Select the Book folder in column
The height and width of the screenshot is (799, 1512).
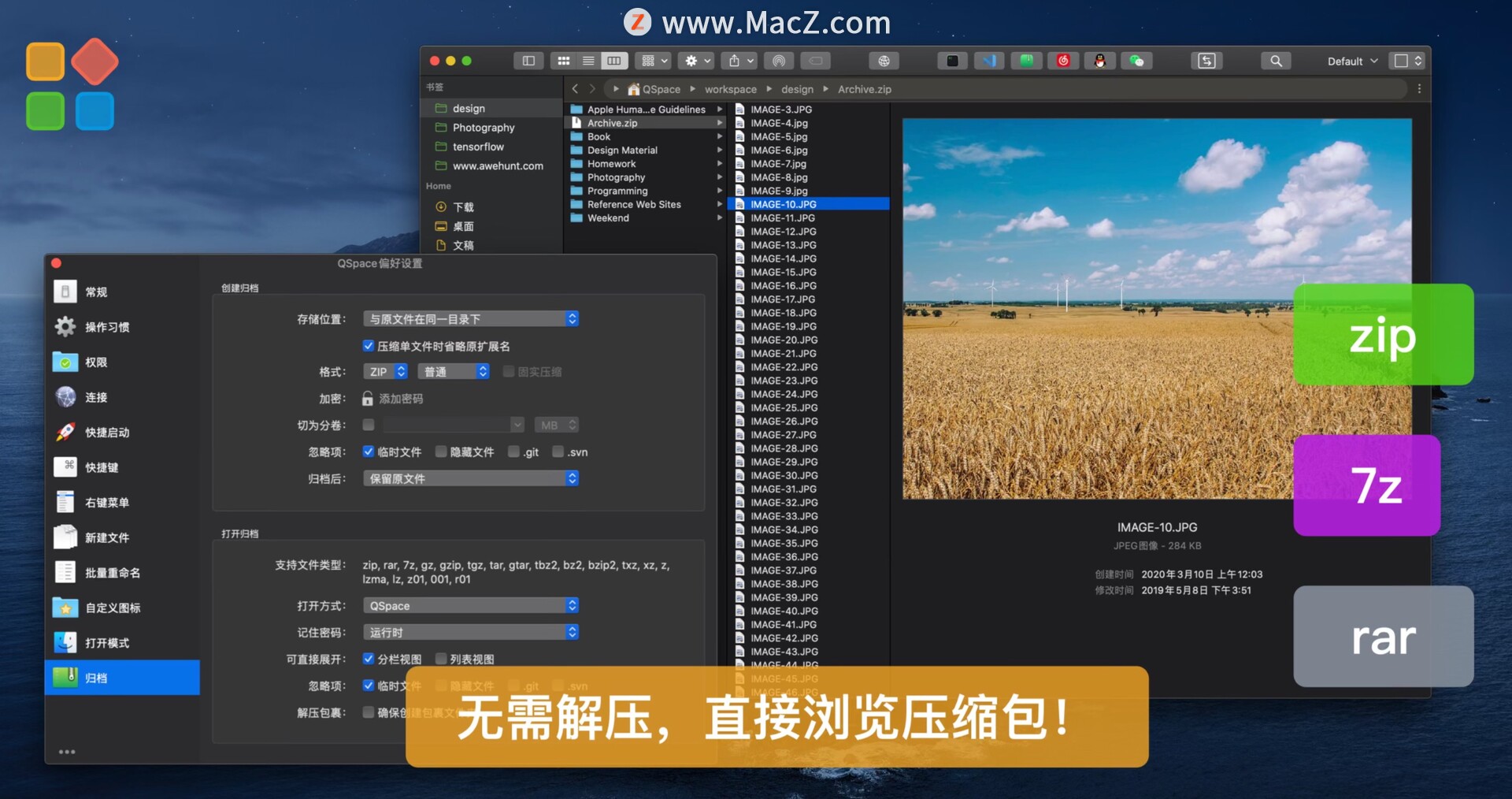pos(646,136)
